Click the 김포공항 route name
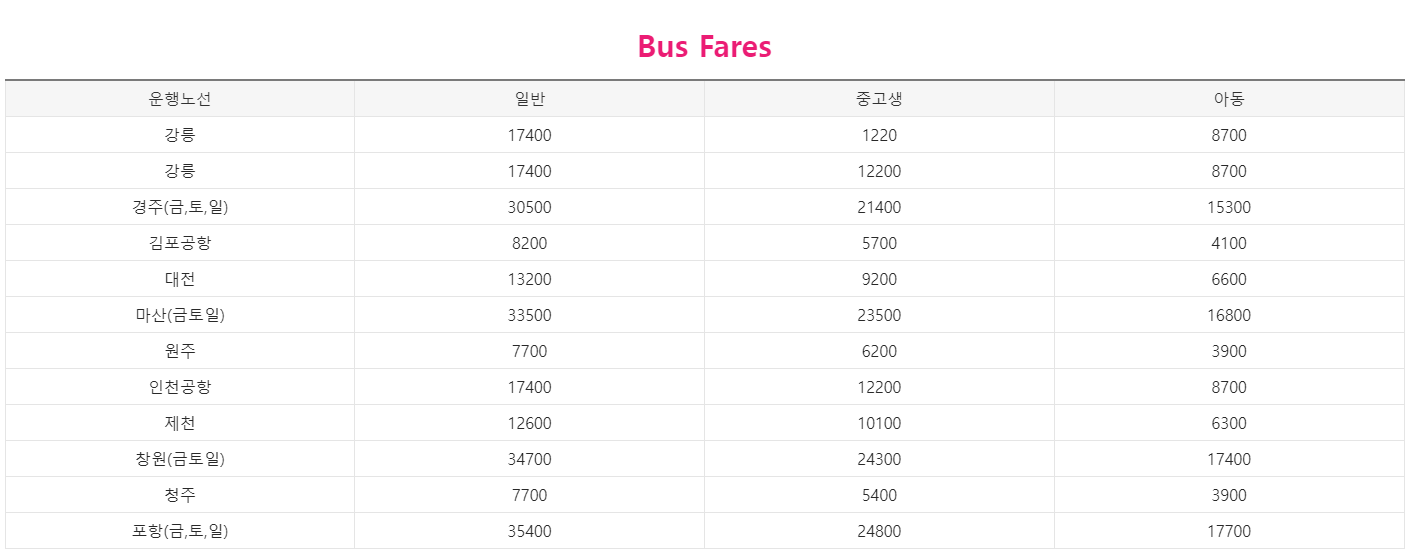1412x556 pixels. 180,243
